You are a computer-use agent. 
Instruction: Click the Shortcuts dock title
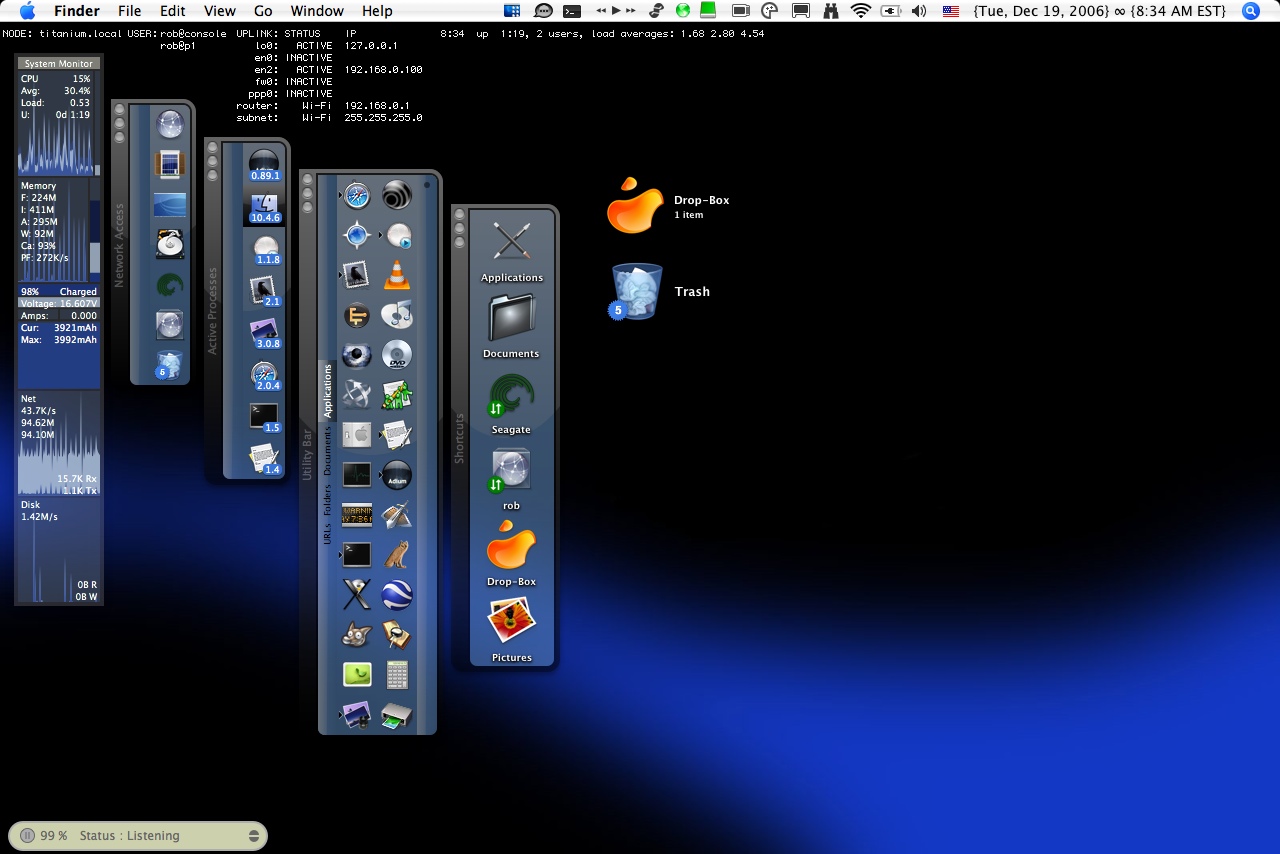pyautogui.click(x=460, y=438)
